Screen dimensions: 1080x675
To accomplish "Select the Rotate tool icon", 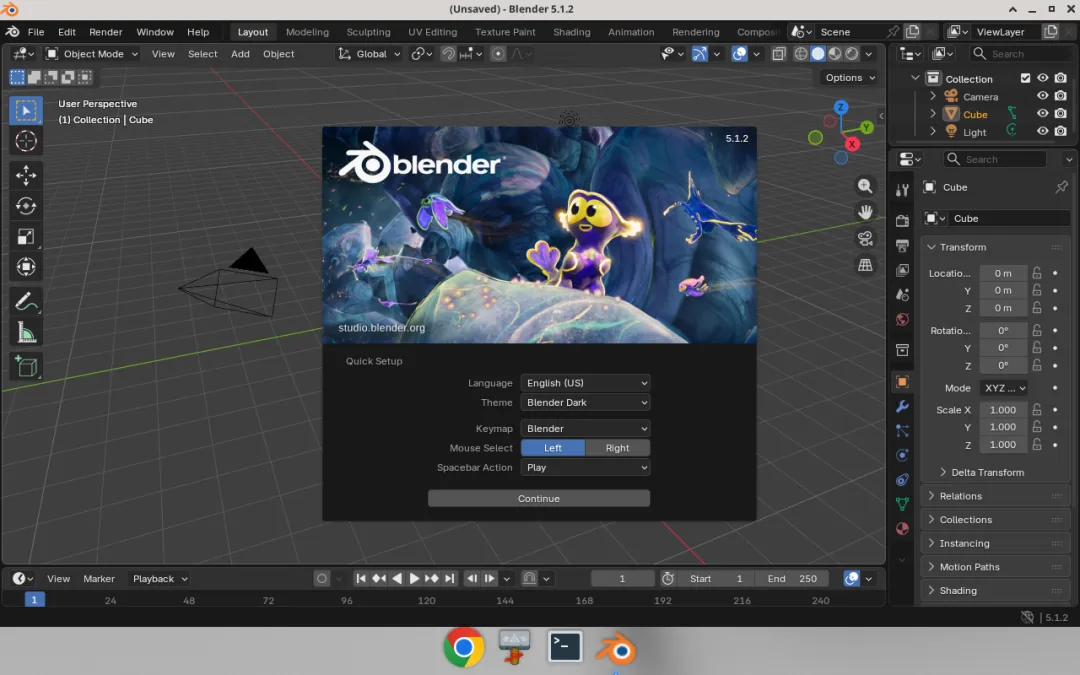I will click(26, 206).
